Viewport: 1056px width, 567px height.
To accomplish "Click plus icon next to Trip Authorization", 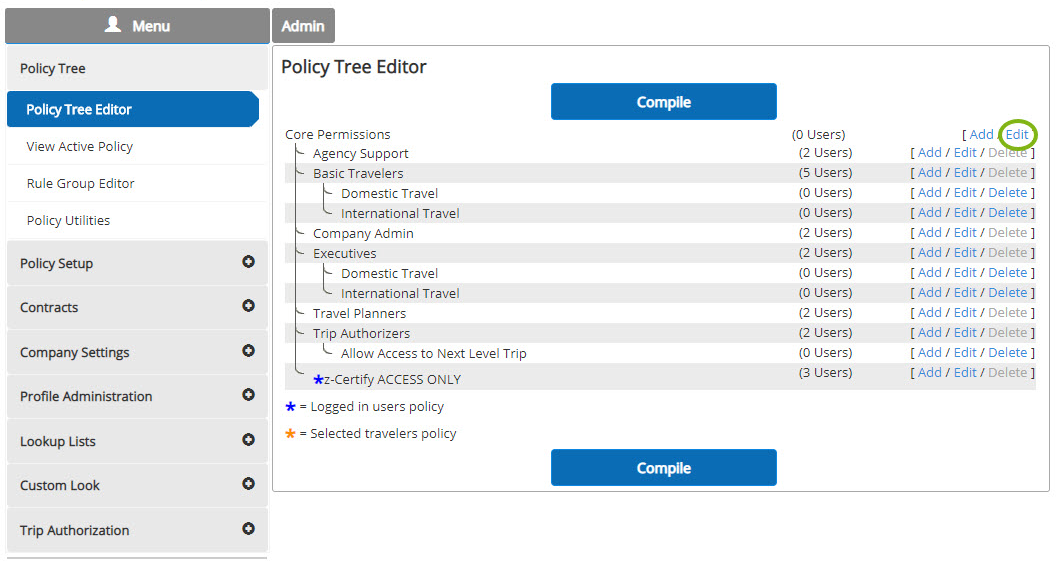I will tap(248, 529).
